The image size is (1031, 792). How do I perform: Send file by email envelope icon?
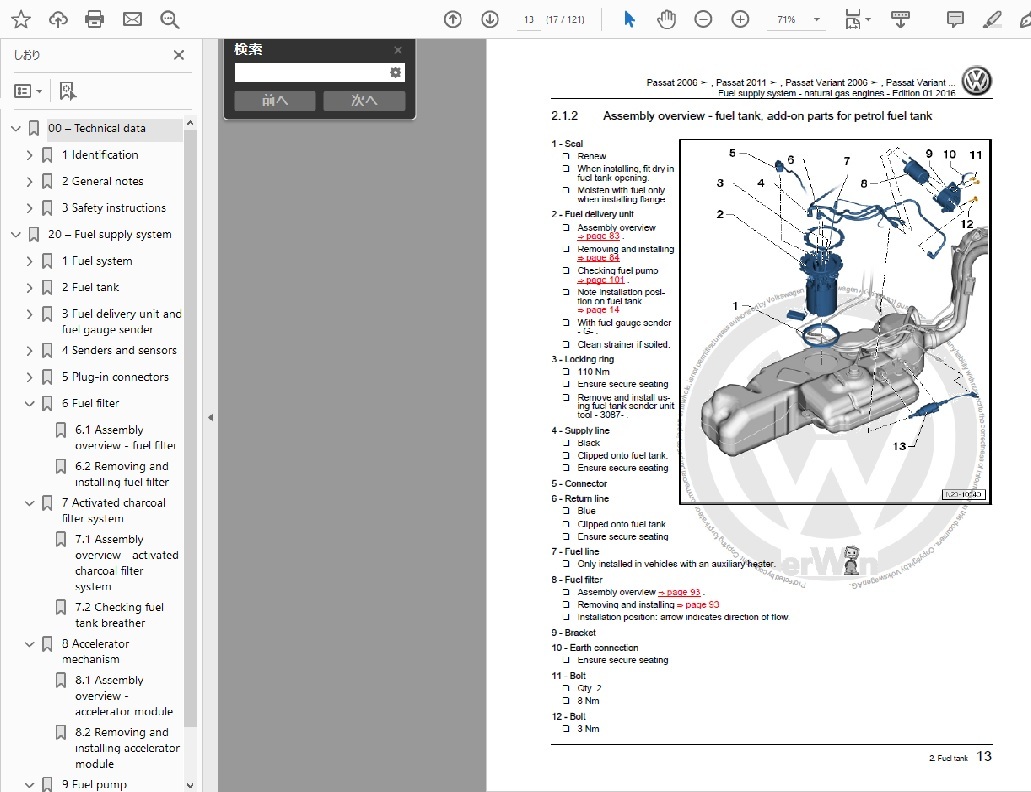(x=132, y=20)
